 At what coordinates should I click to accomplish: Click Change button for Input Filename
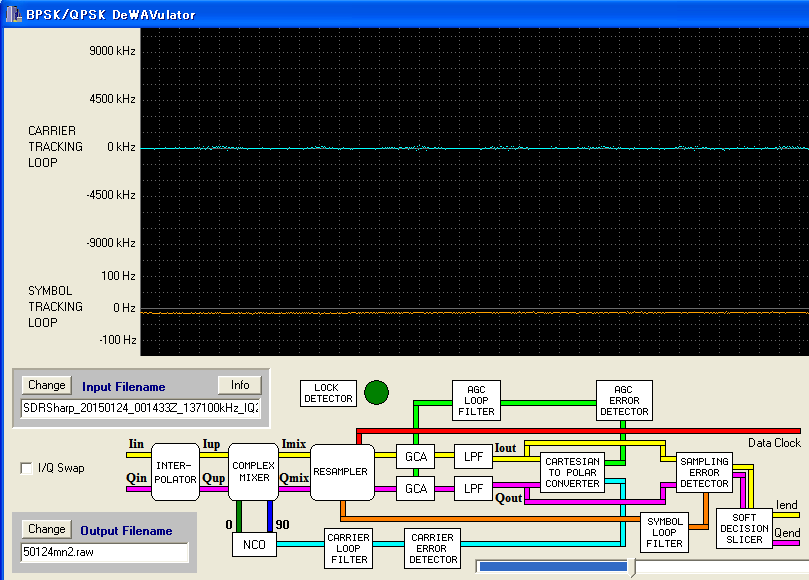point(46,385)
